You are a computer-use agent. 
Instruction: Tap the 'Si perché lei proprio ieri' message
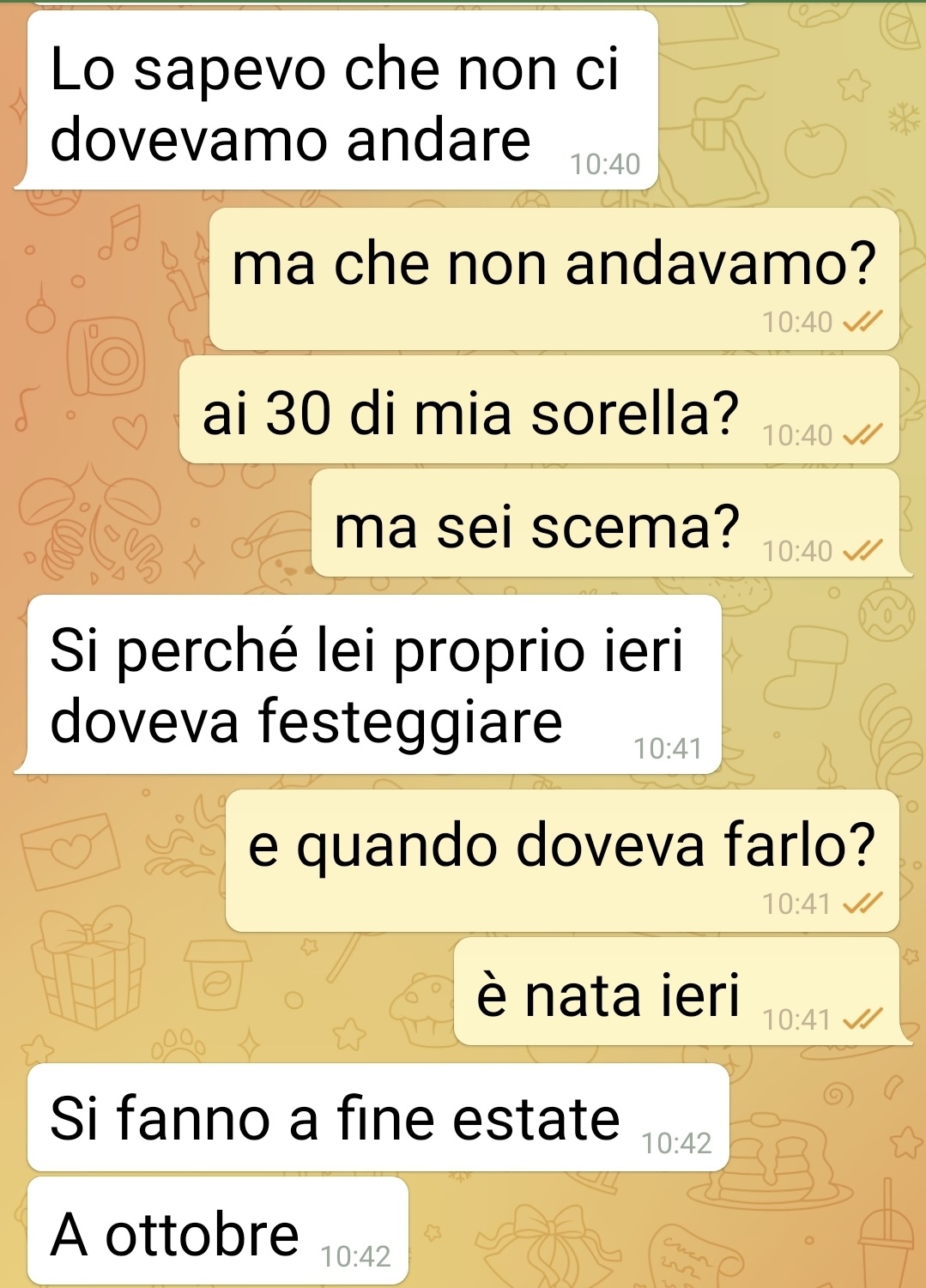click(374, 685)
